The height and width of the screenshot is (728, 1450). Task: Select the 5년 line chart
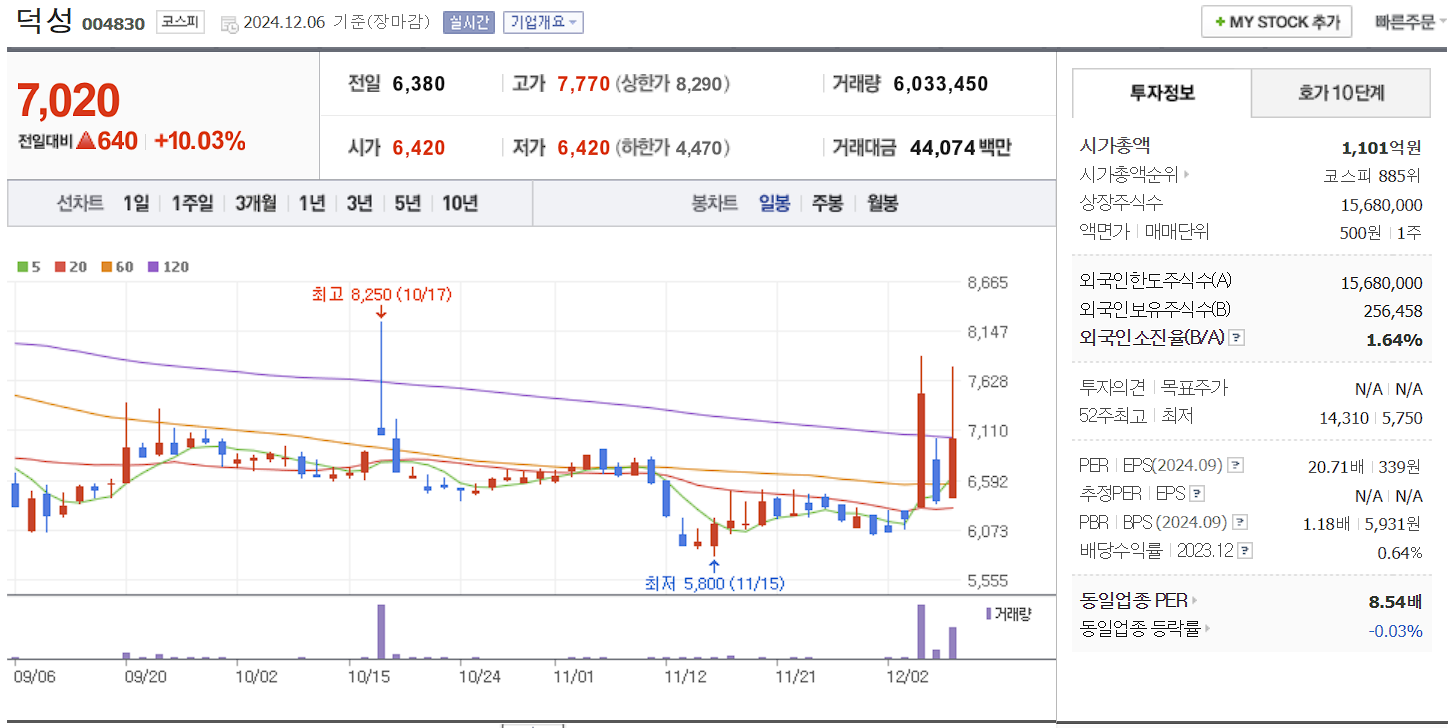point(407,203)
